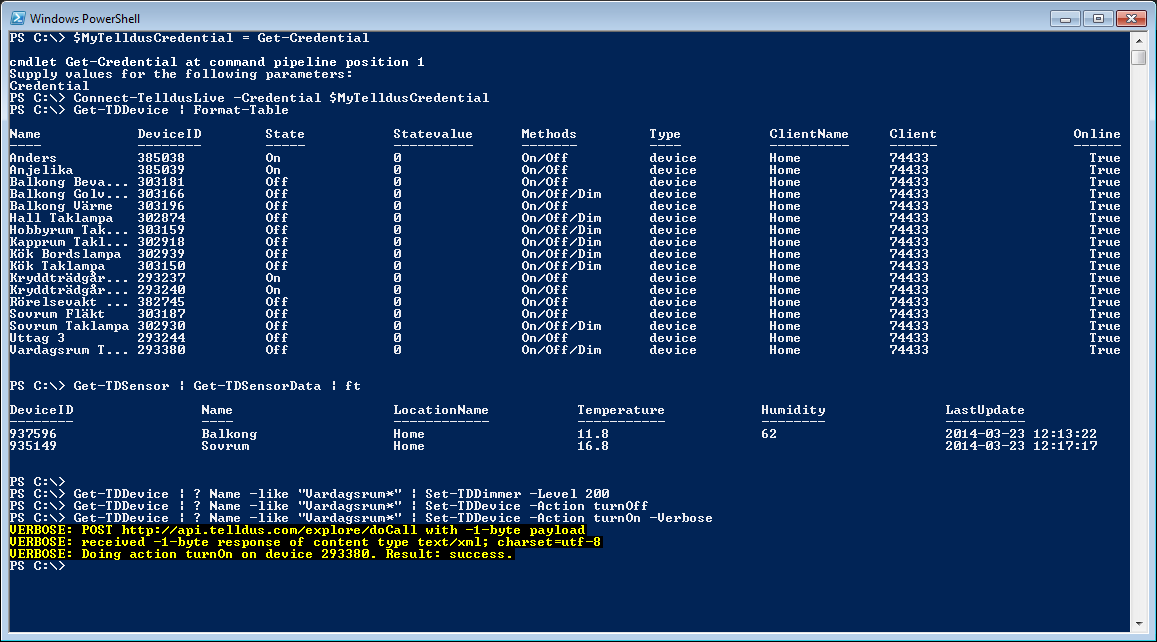Click device ID 303166
The image size is (1157, 642).
[x=161, y=194]
